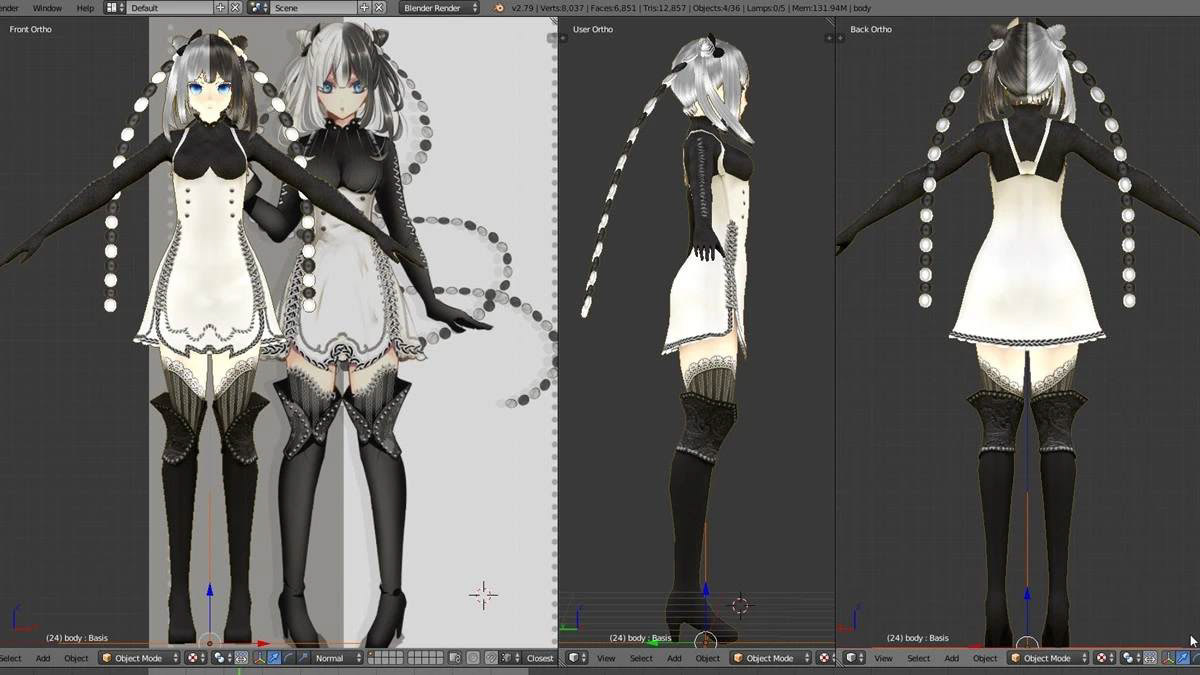Open Object menu in Back Ortho header
The image size is (1200, 675).
(x=986, y=658)
